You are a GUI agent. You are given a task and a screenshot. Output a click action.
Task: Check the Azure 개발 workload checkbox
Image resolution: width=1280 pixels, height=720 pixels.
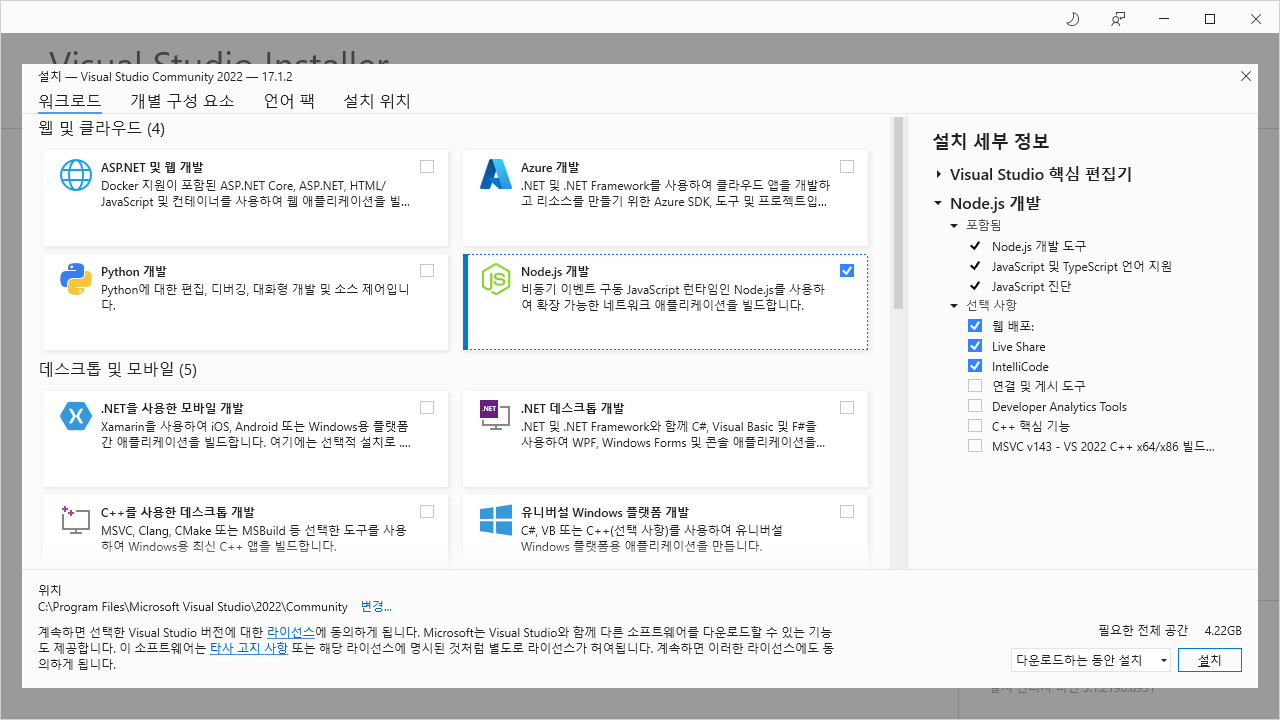pos(847,166)
